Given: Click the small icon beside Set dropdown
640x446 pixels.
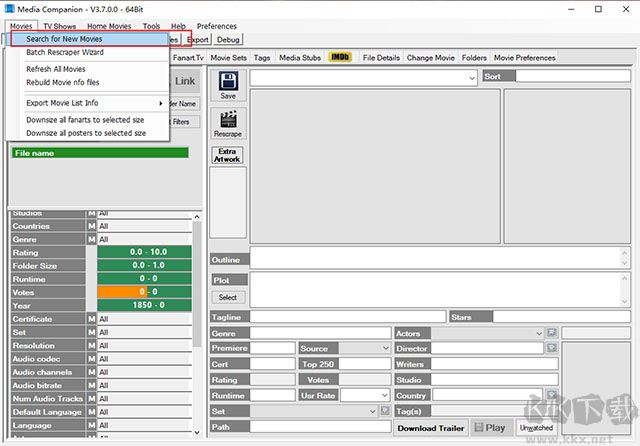Looking at the screenshot, I should point(385,411).
